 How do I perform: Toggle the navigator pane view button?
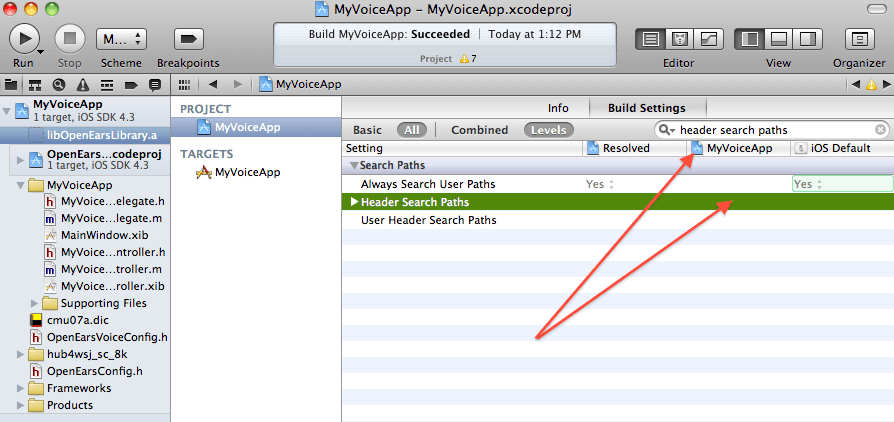click(x=749, y=39)
